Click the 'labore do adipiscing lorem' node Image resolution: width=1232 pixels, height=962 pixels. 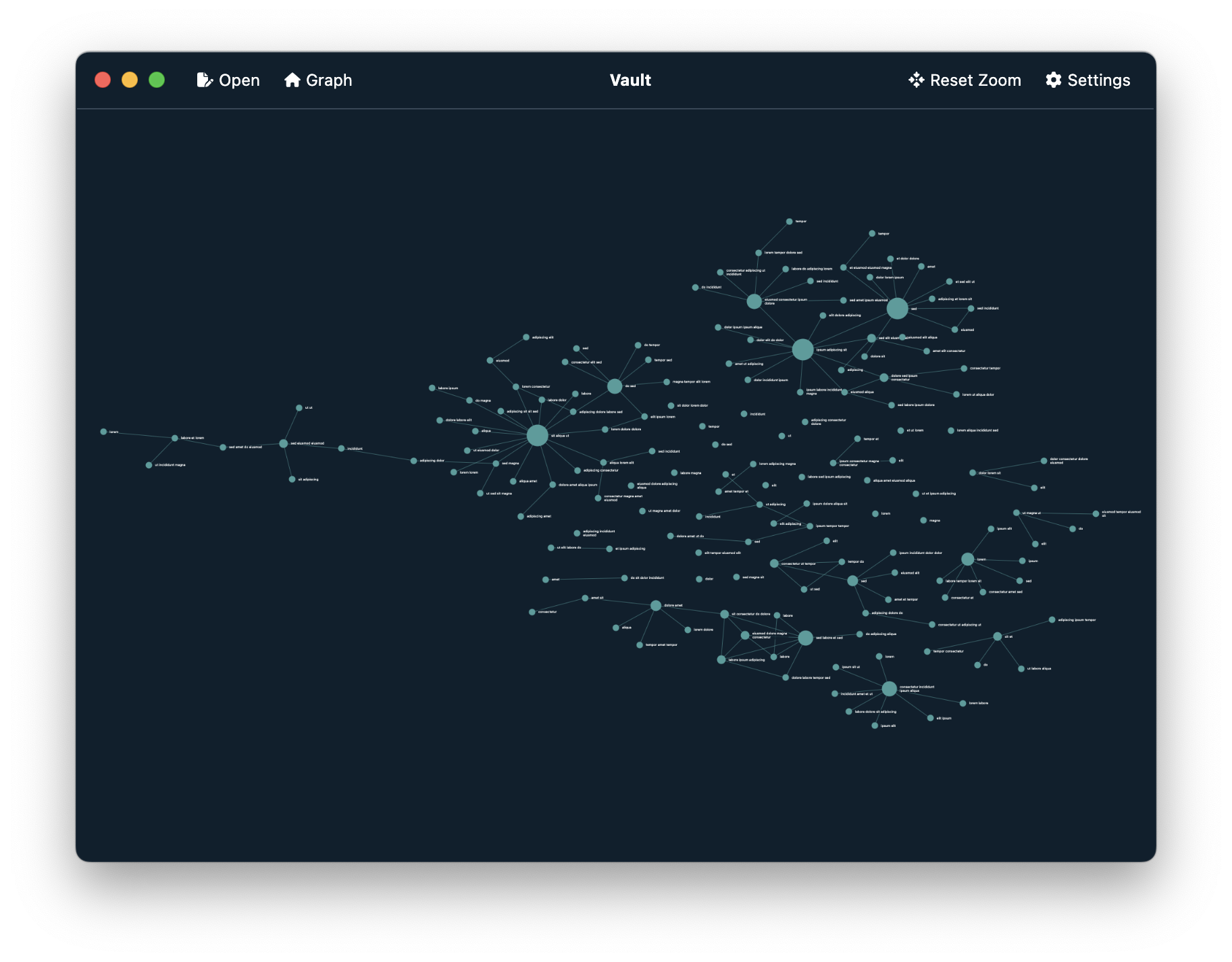pyautogui.click(x=786, y=269)
